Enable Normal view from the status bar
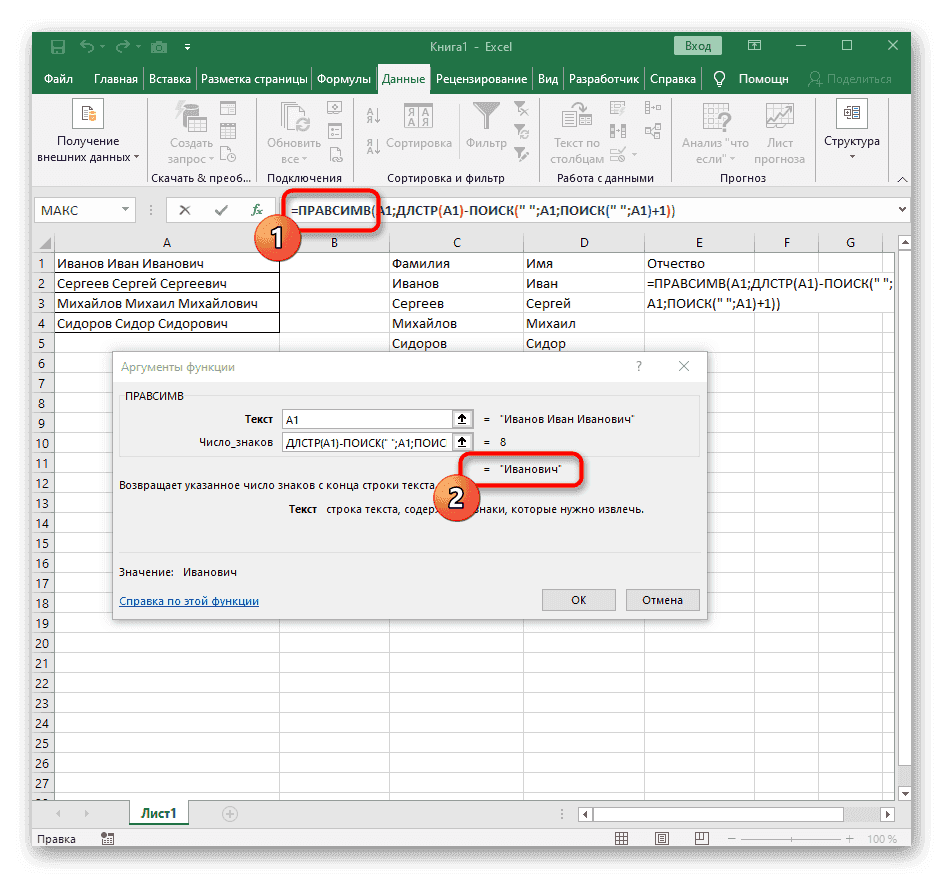 pyautogui.click(x=623, y=838)
